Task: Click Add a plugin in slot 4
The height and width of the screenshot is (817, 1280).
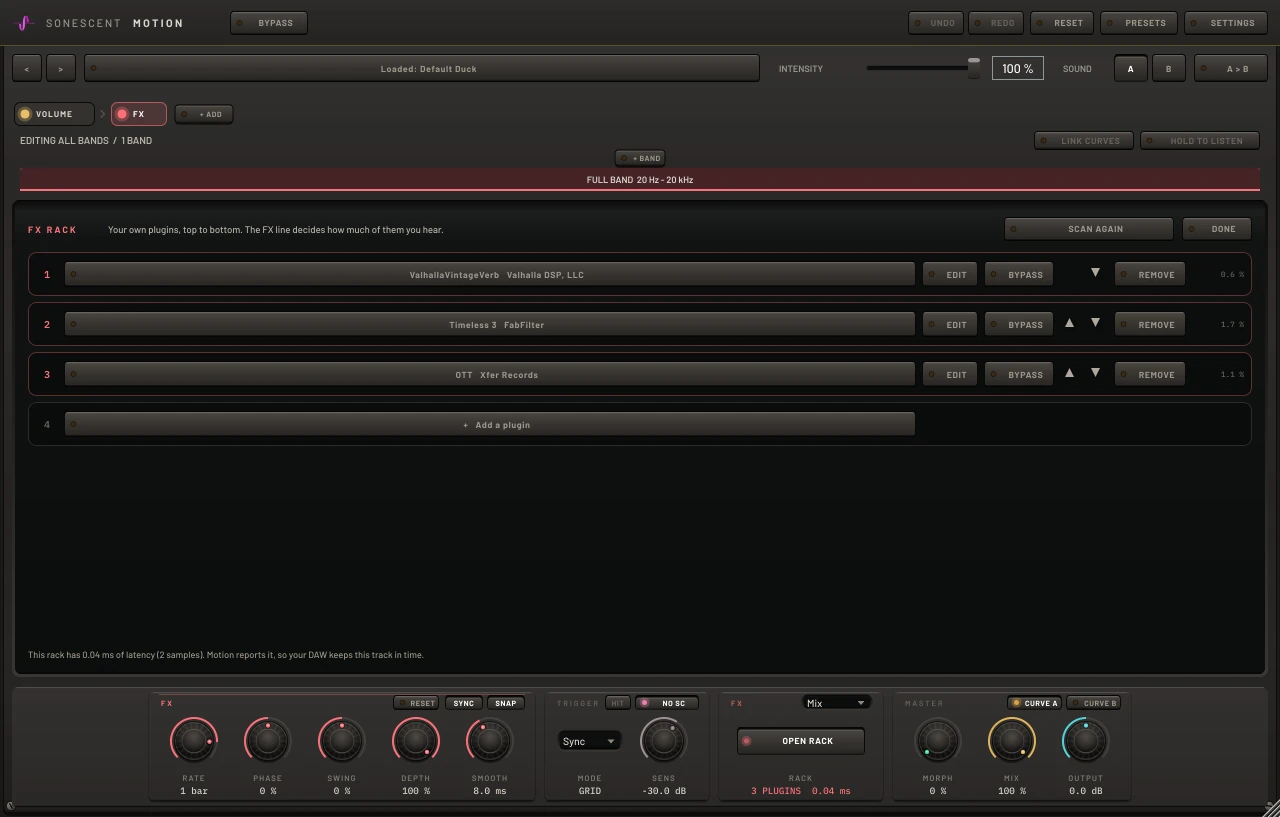Action: 490,425
